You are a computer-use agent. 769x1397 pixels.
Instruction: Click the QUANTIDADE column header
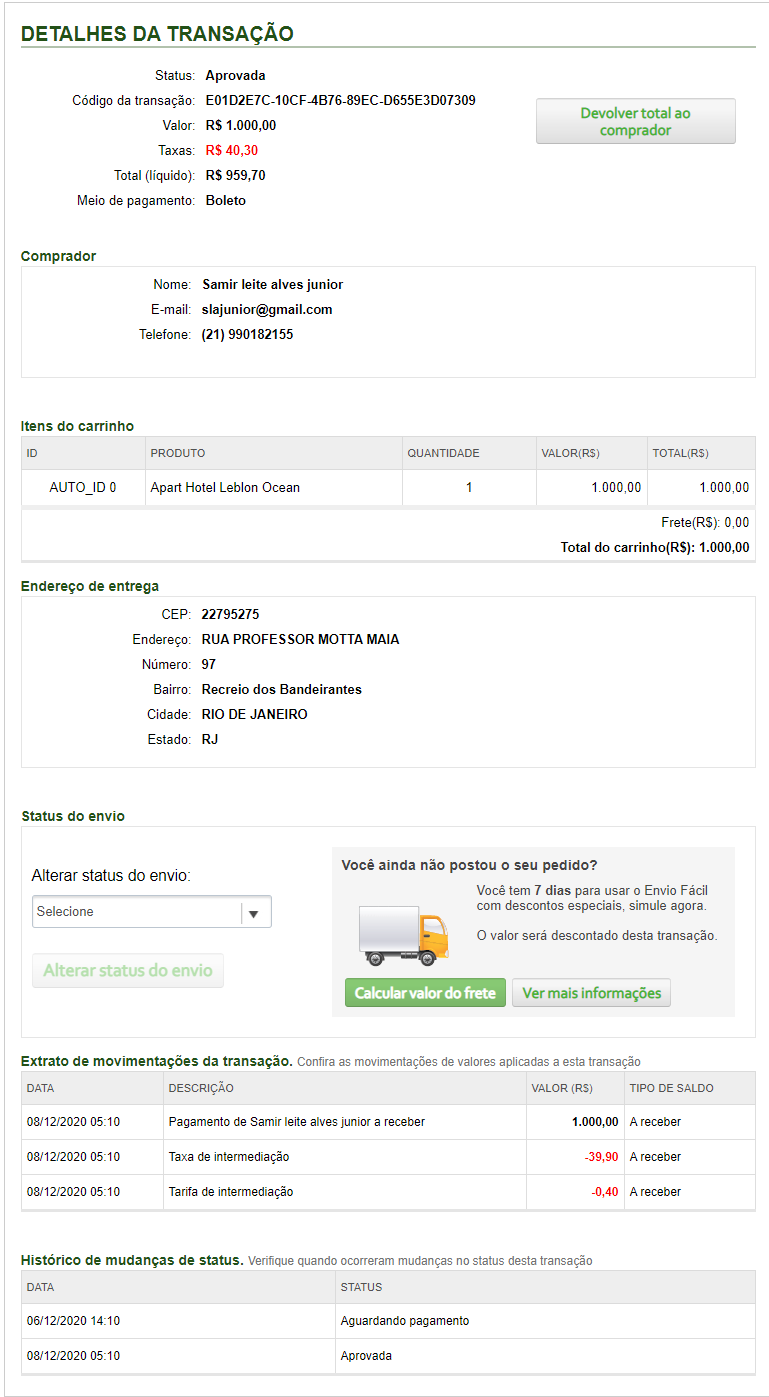click(443, 453)
